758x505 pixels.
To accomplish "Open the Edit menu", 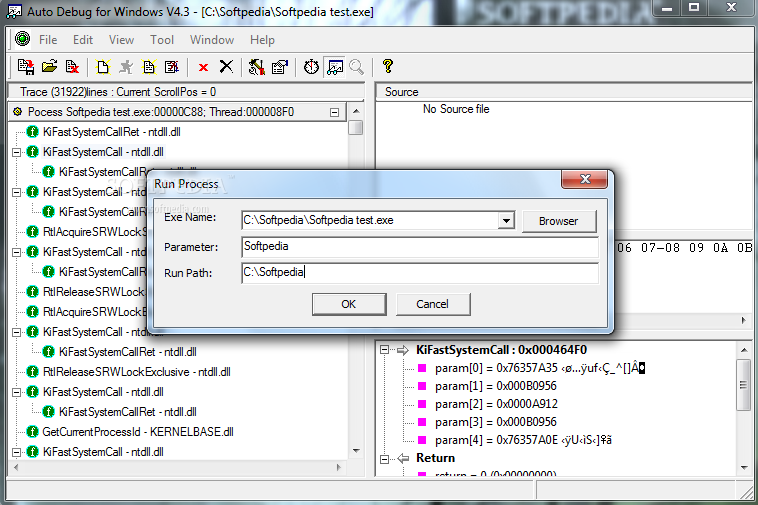I will pyautogui.click(x=83, y=40).
